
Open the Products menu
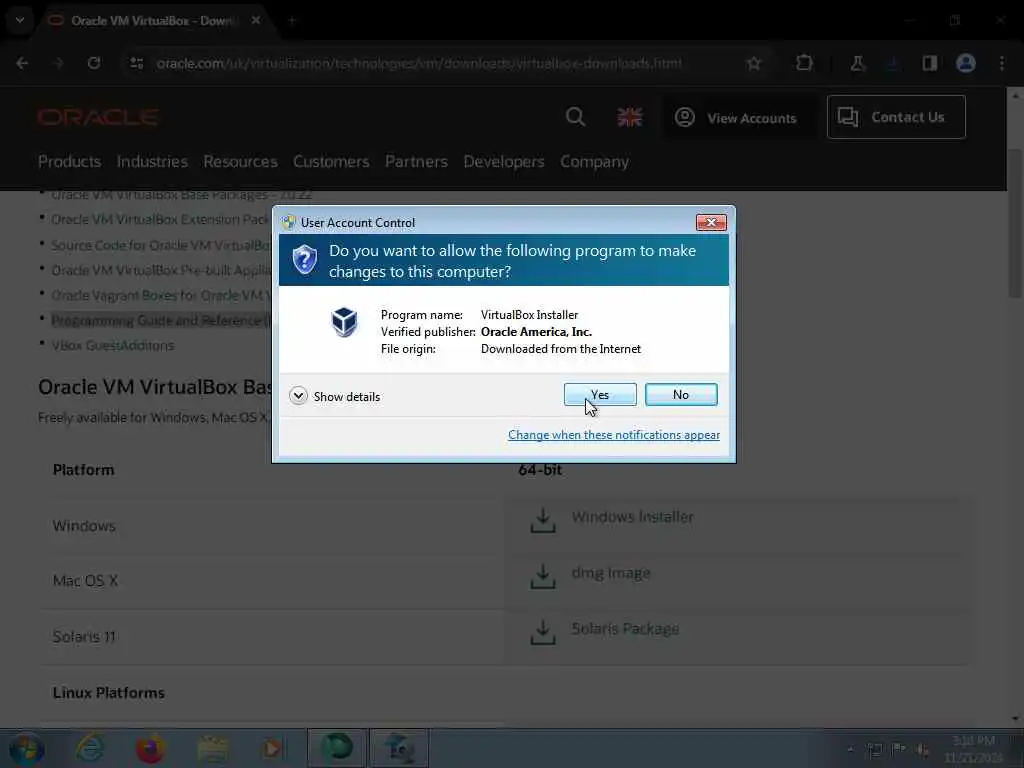pos(69,161)
